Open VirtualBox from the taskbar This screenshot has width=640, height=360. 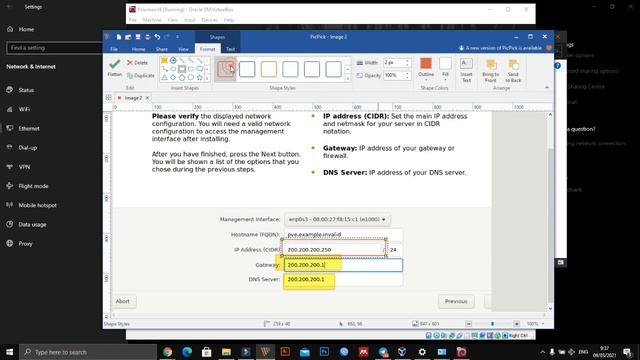(x=402, y=351)
